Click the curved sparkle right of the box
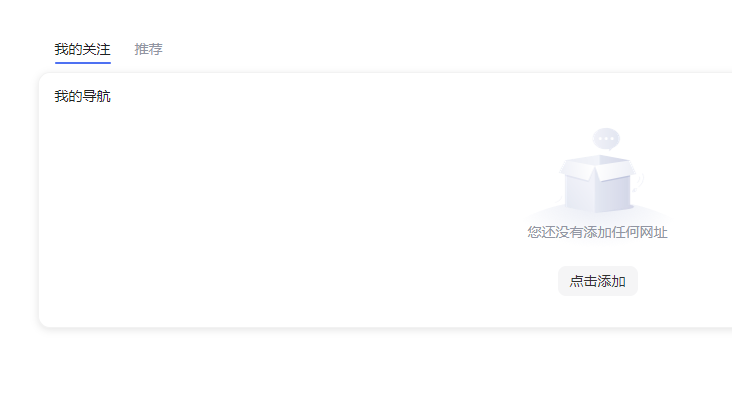The width and height of the screenshot is (732, 414). coord(640,180)
